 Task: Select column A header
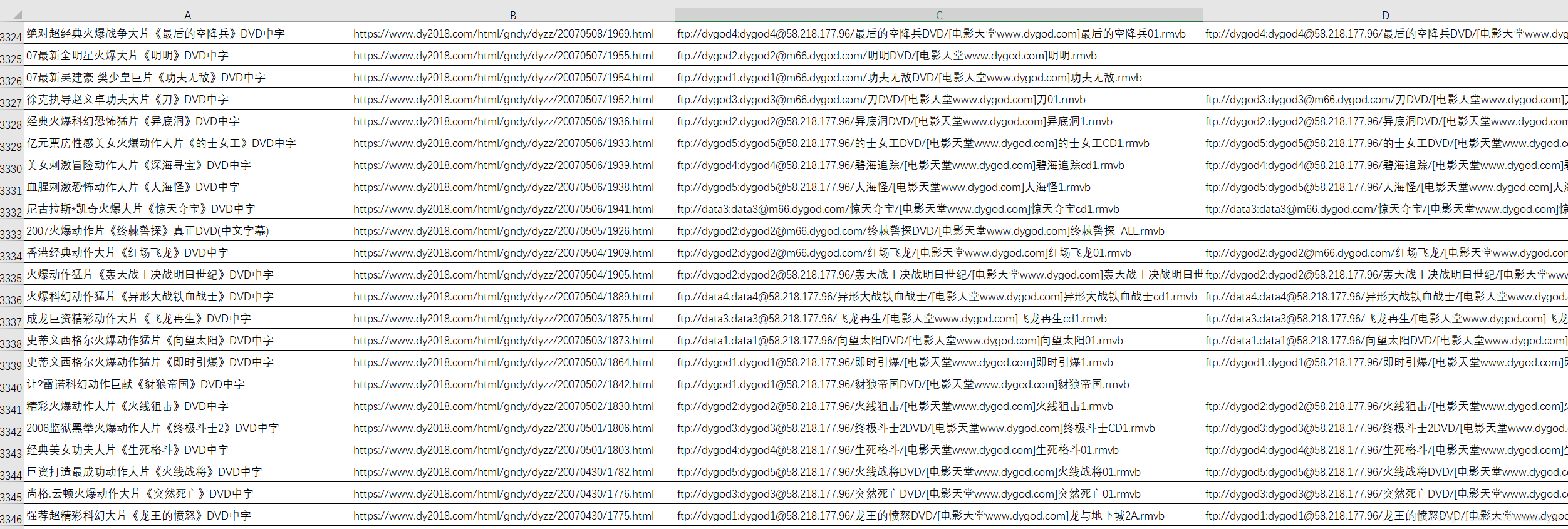(187, 15)
